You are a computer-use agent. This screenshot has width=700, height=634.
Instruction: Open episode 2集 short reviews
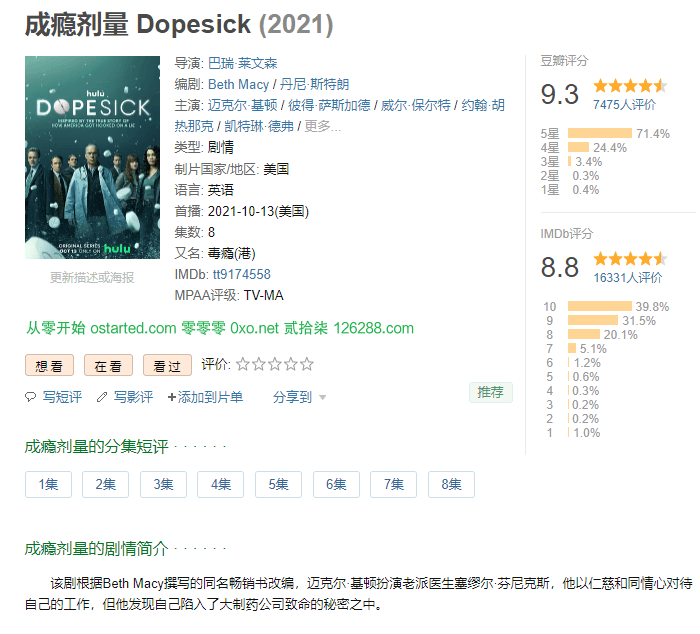tap(105, 484)
